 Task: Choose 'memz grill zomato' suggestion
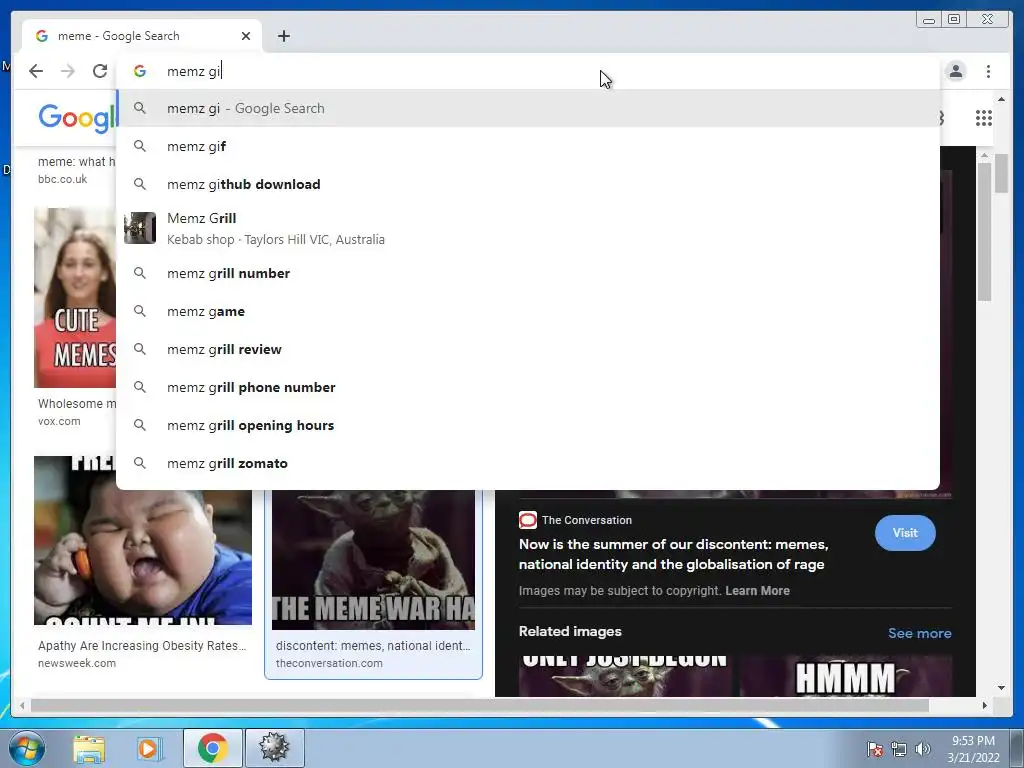pos(528,463)
